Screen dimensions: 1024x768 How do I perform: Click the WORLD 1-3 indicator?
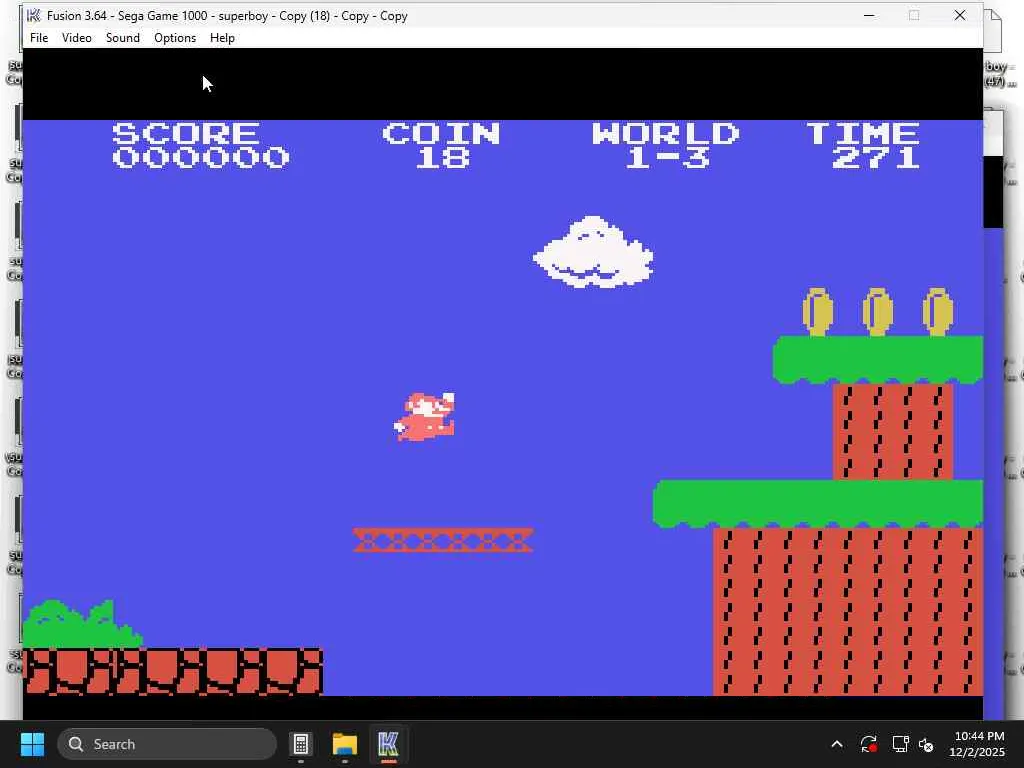click(665, 145)
